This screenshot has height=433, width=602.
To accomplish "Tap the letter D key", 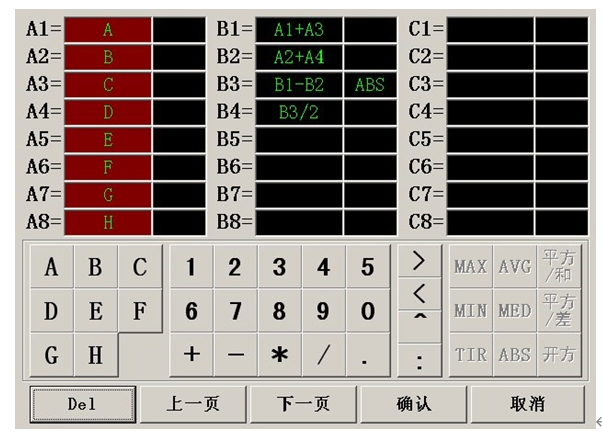I will pos(52,311).
